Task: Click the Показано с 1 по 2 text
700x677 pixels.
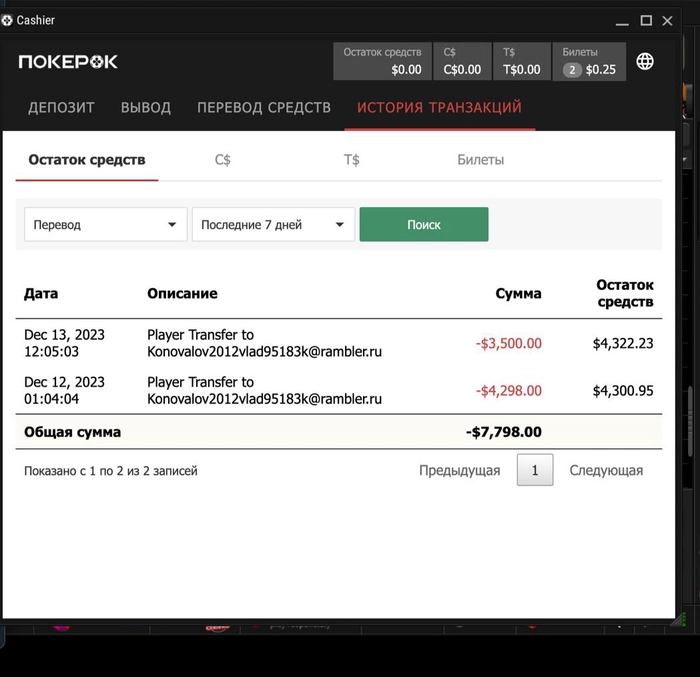Action: (x=111, y=471)
